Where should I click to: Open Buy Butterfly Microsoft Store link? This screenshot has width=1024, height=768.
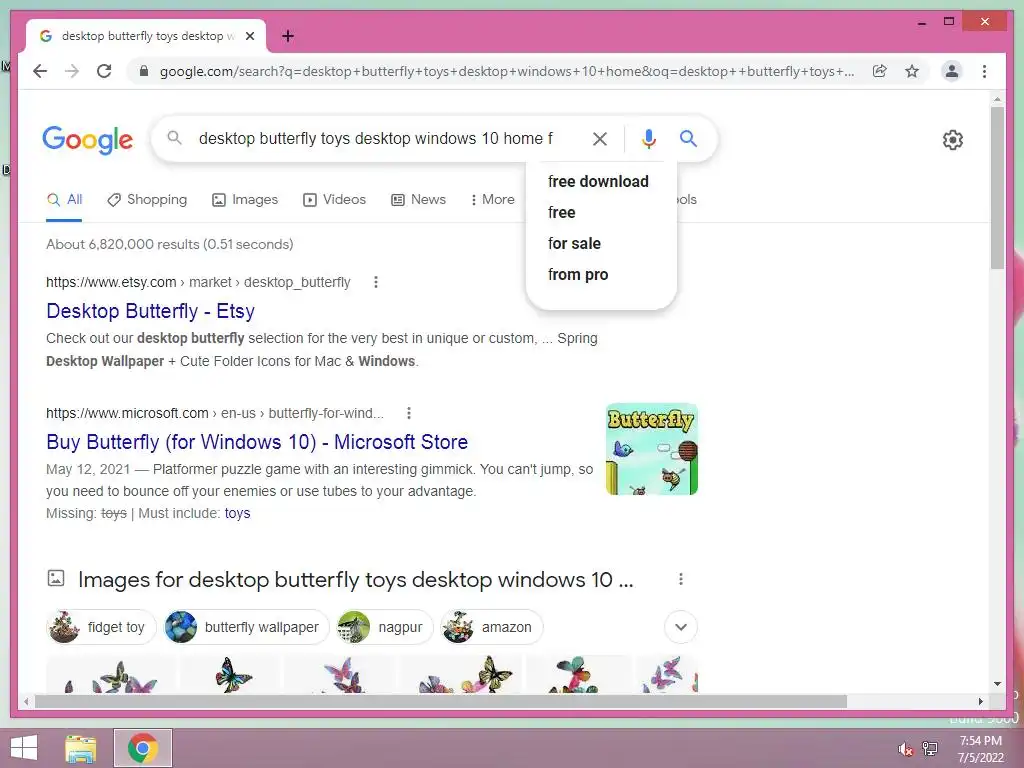click(257, 442)
